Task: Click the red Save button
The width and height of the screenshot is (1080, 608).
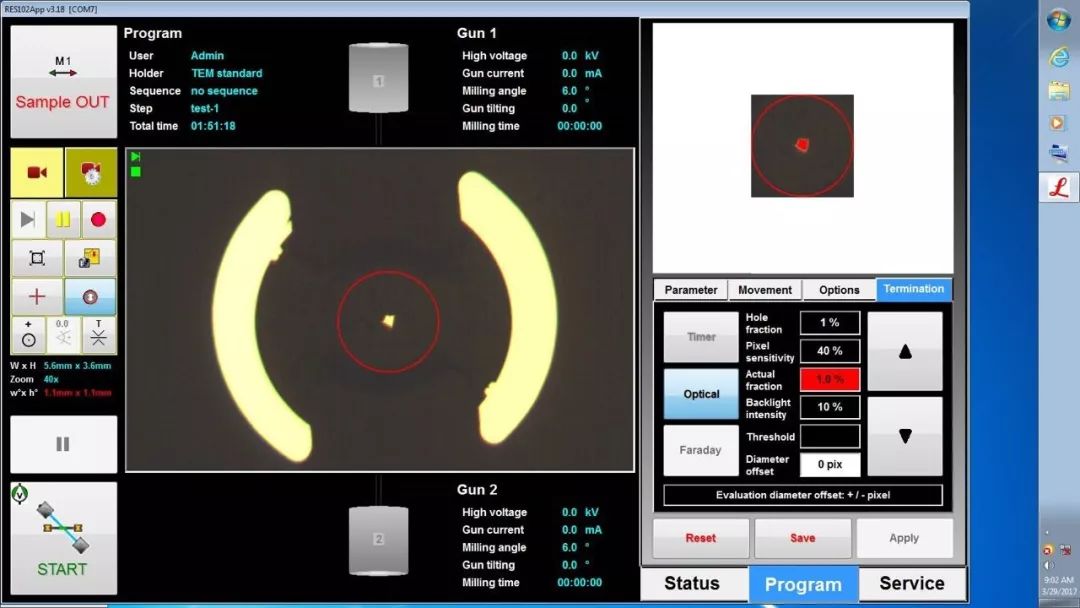Action: point(802,538)
